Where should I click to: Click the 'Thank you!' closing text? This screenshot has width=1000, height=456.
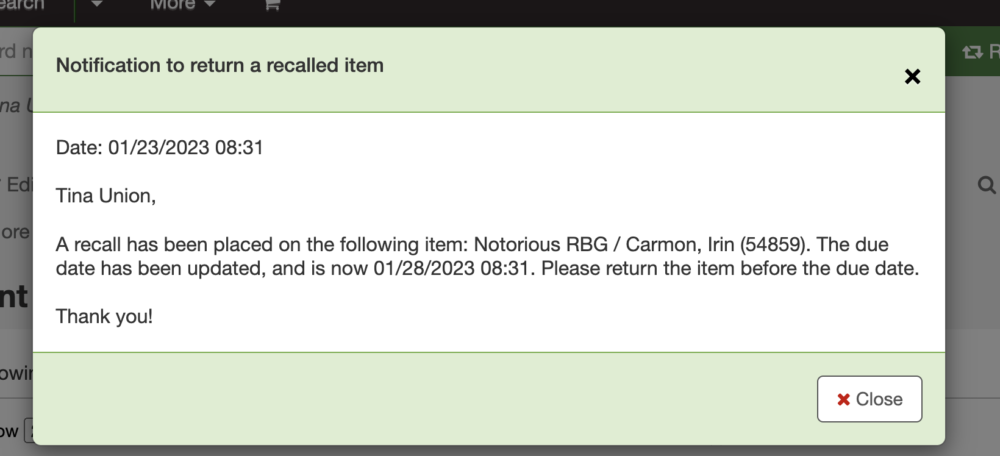[x=104, y=316]
